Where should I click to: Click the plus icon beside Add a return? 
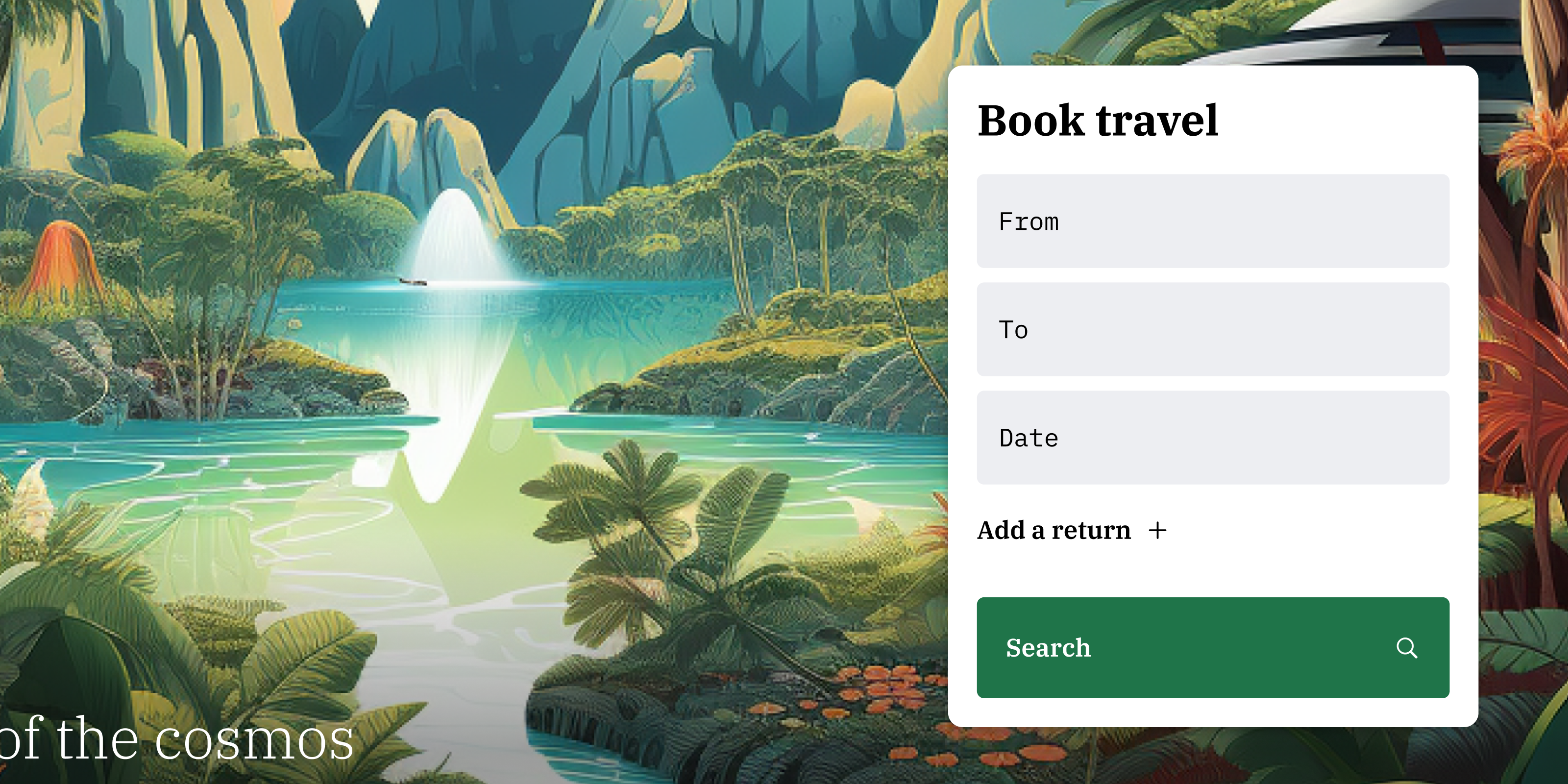(x=1157, y=530)
